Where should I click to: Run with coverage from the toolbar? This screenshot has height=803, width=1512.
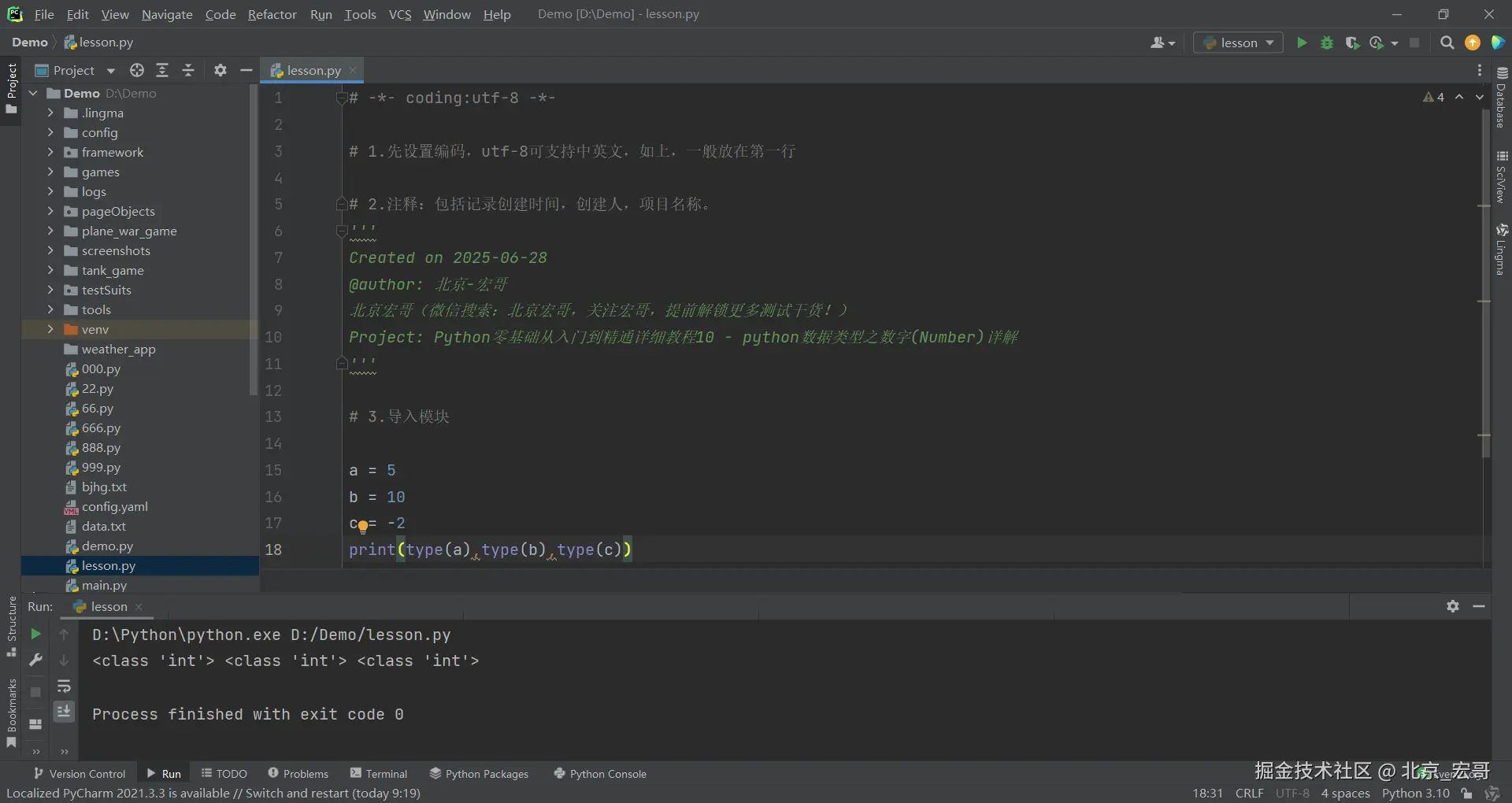point(1352,43)
